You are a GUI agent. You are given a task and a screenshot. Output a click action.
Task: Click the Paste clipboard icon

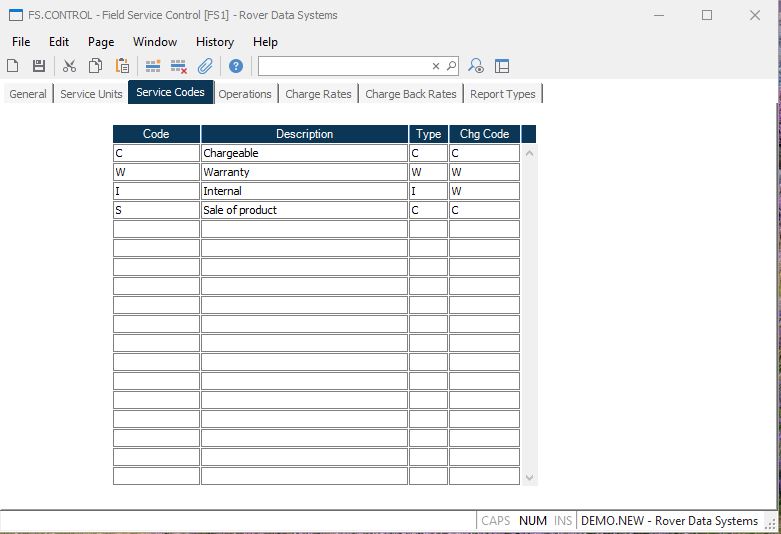[122, 66]
